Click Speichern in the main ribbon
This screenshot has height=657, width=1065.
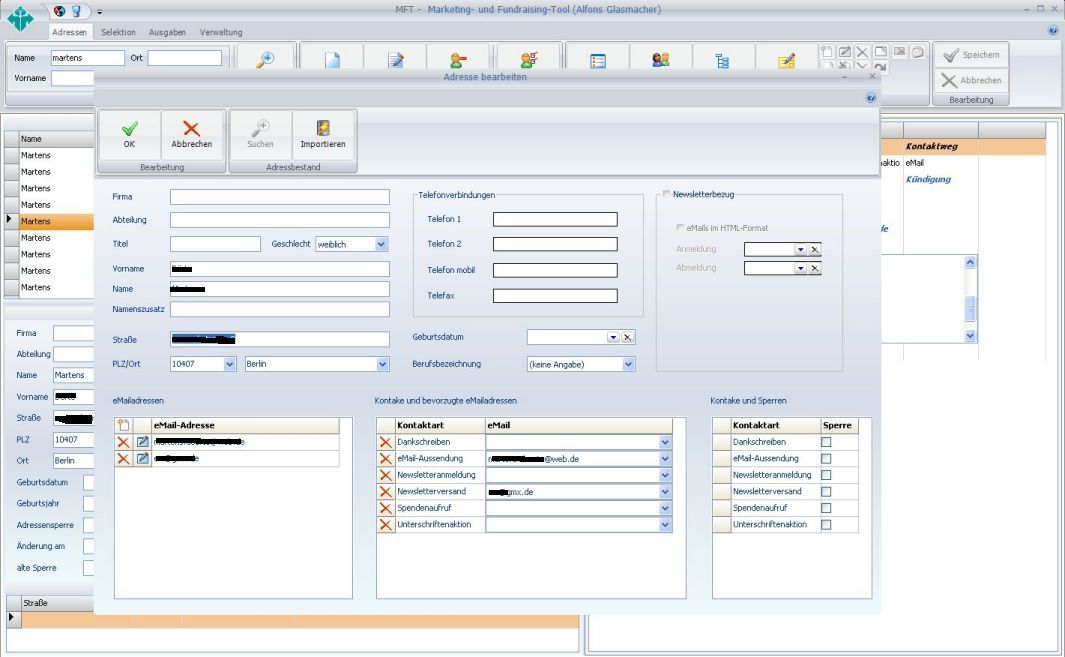971,55
